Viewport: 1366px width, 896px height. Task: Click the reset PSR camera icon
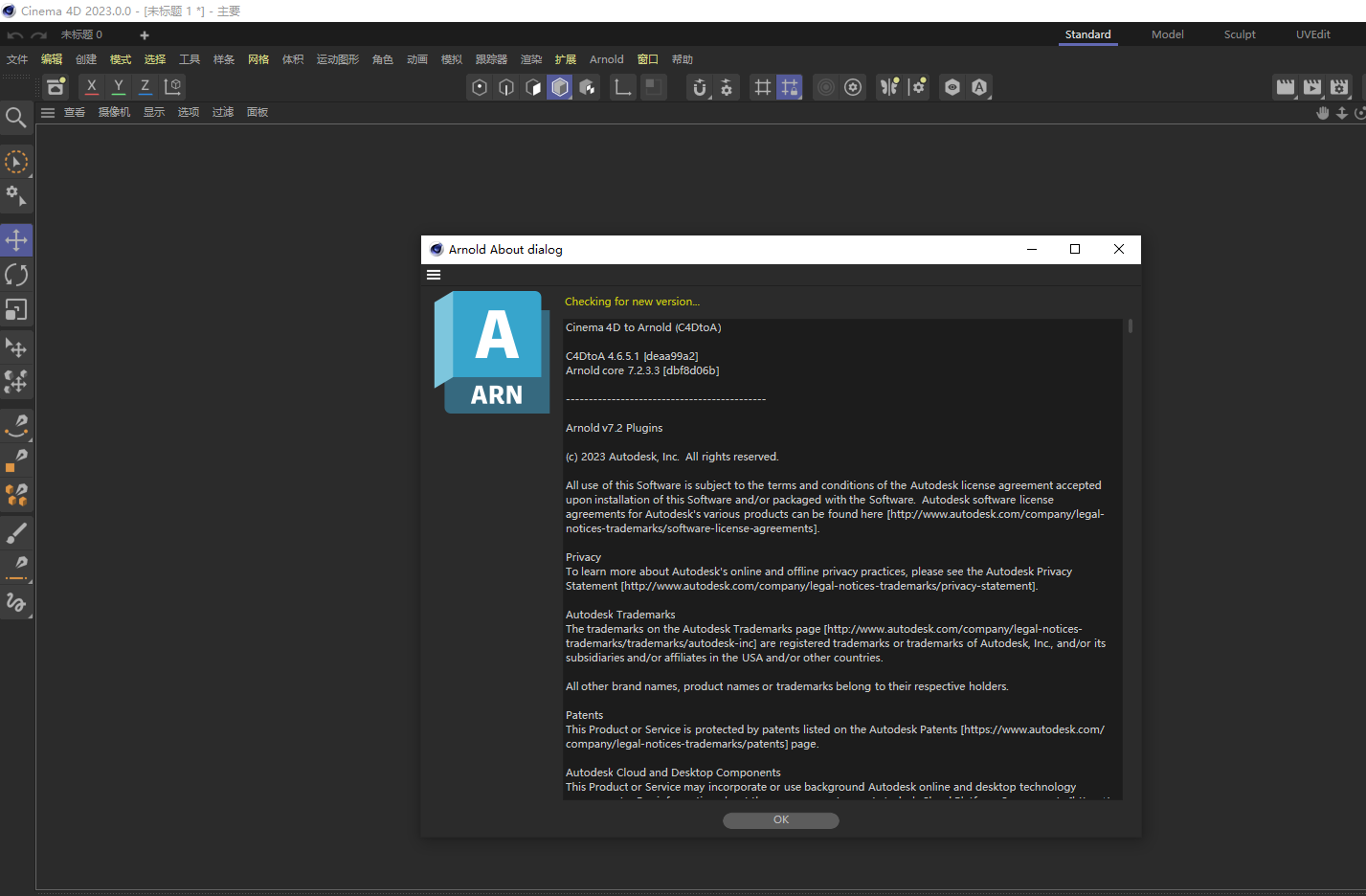click(x=56, y=86)
